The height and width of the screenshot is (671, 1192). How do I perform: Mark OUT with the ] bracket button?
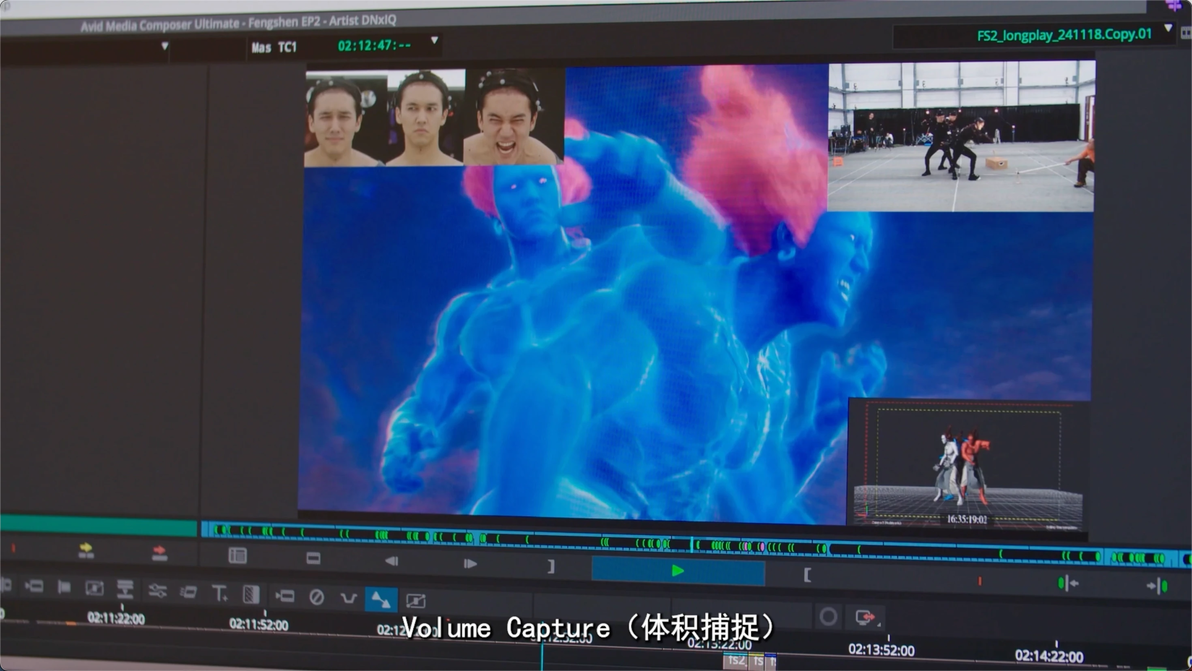pos(551,566)
